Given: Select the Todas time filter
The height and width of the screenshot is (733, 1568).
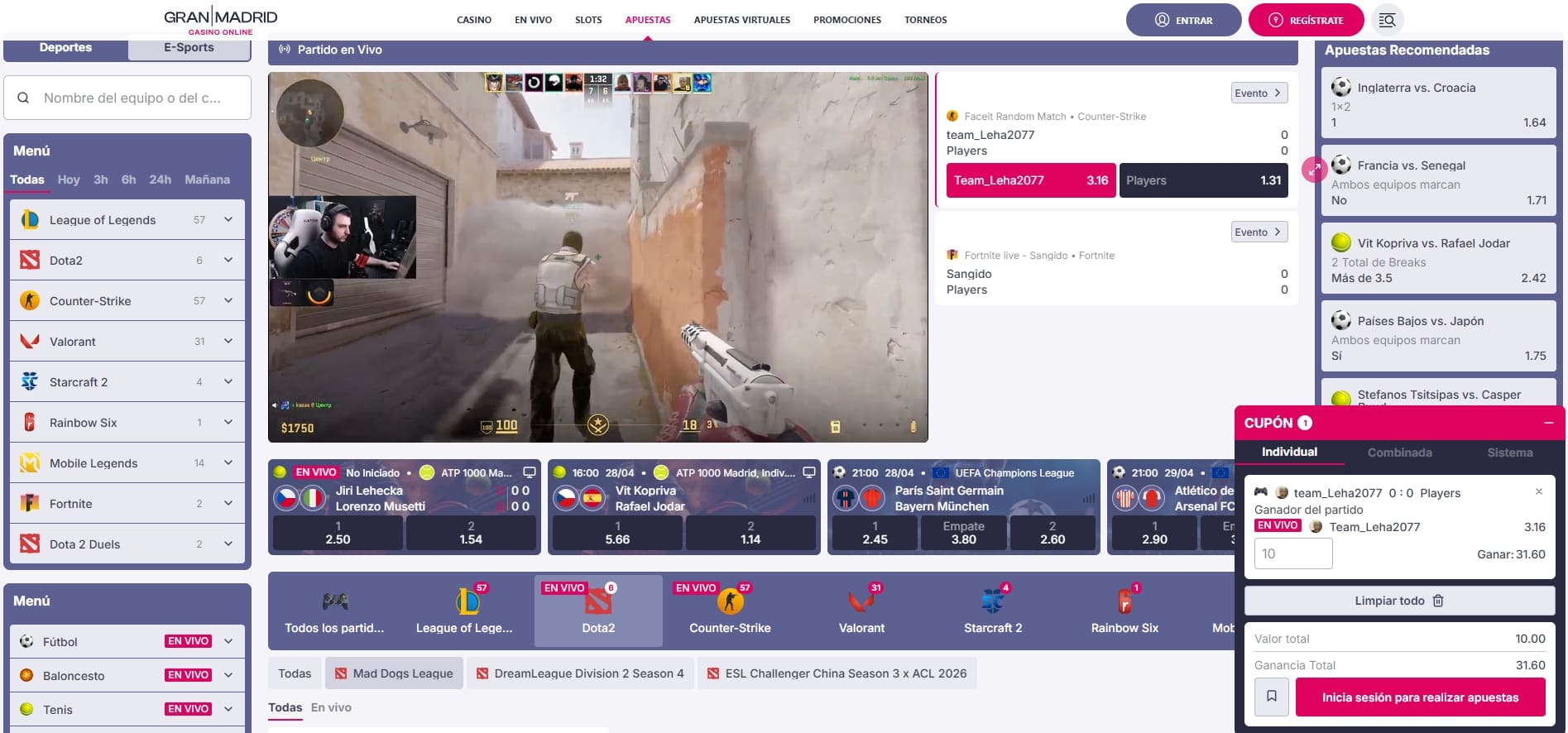Looking at the screenshot, I should [27, 180].
